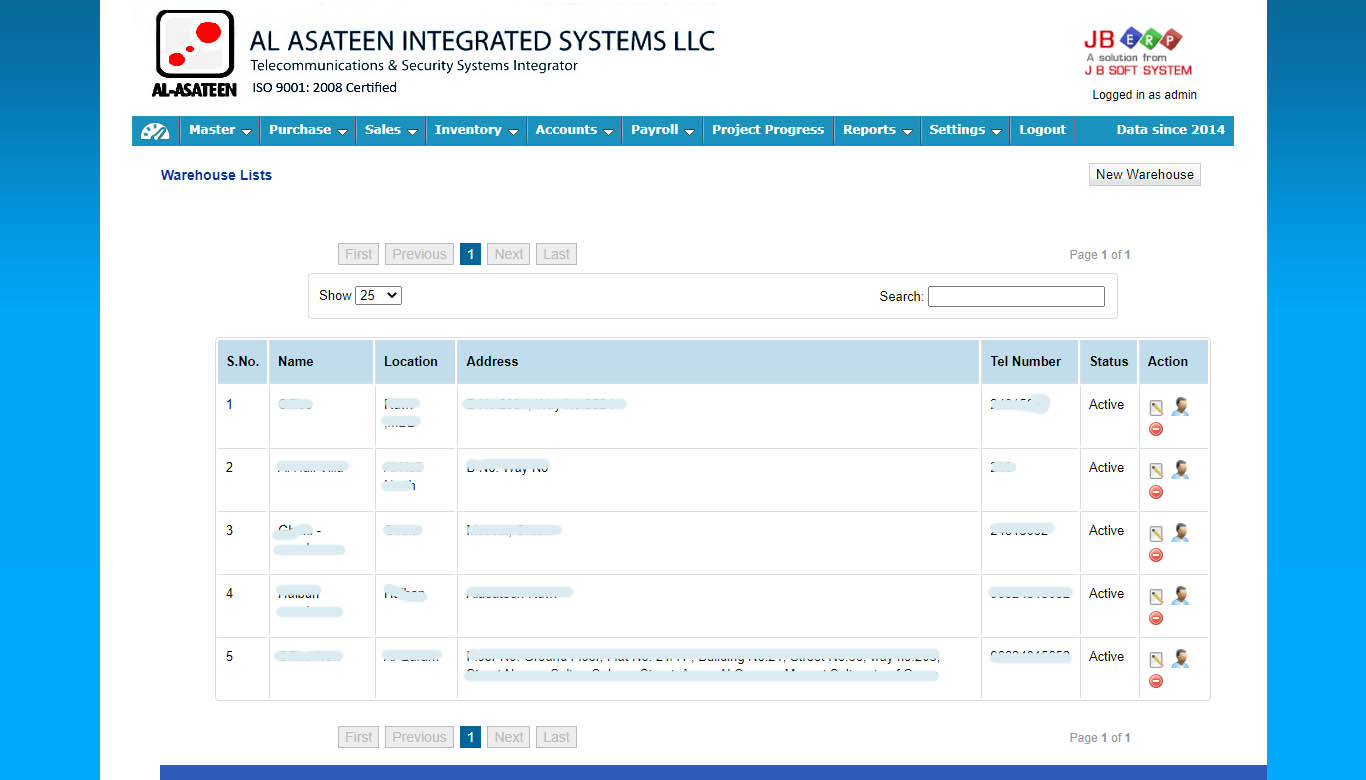Delete the warehouse in row 1
This screenshot has width=1366, height=780.
tap(1156, 429)
